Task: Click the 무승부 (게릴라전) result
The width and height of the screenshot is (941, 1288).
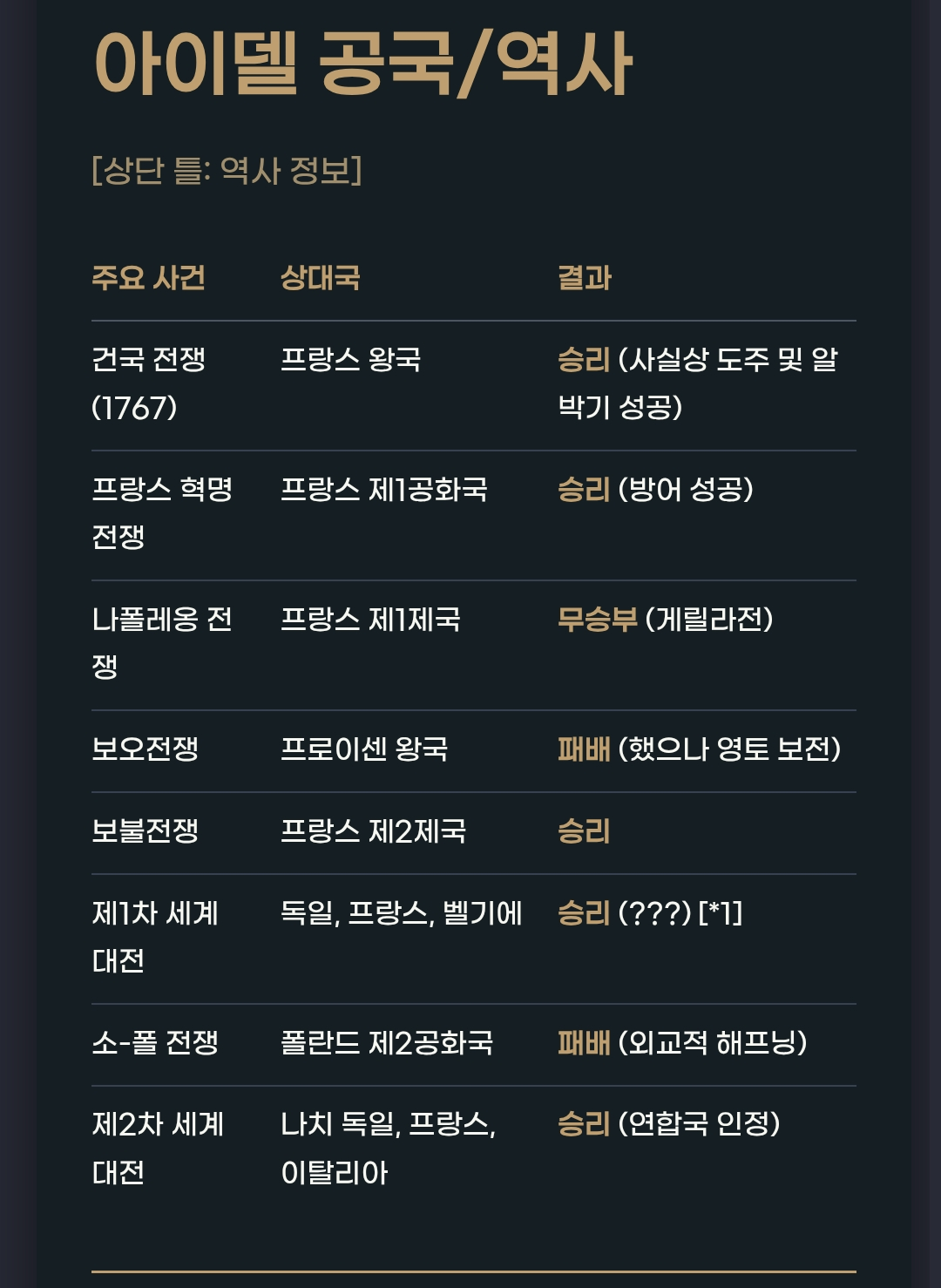Action: tap(666, 620)
